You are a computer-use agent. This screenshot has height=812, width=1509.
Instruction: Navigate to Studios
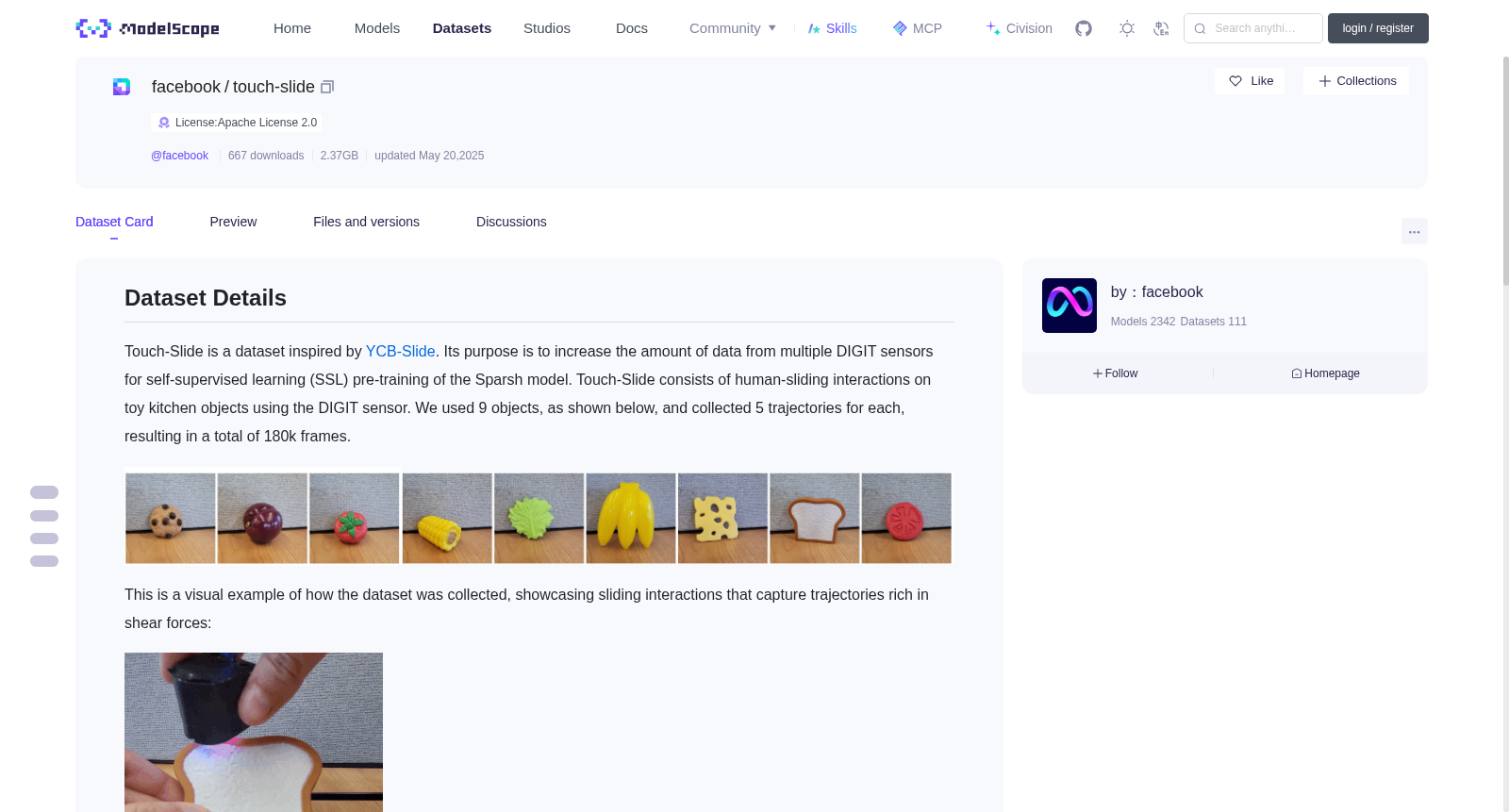point(547,28)
